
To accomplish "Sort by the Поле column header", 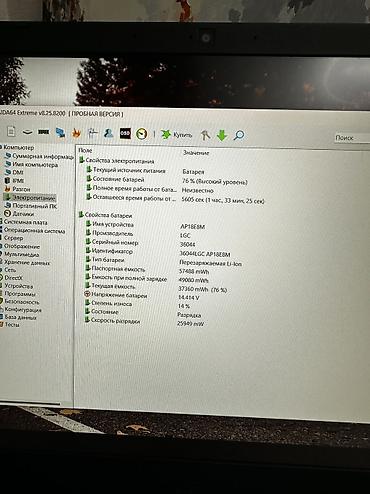I will point(85,151).
